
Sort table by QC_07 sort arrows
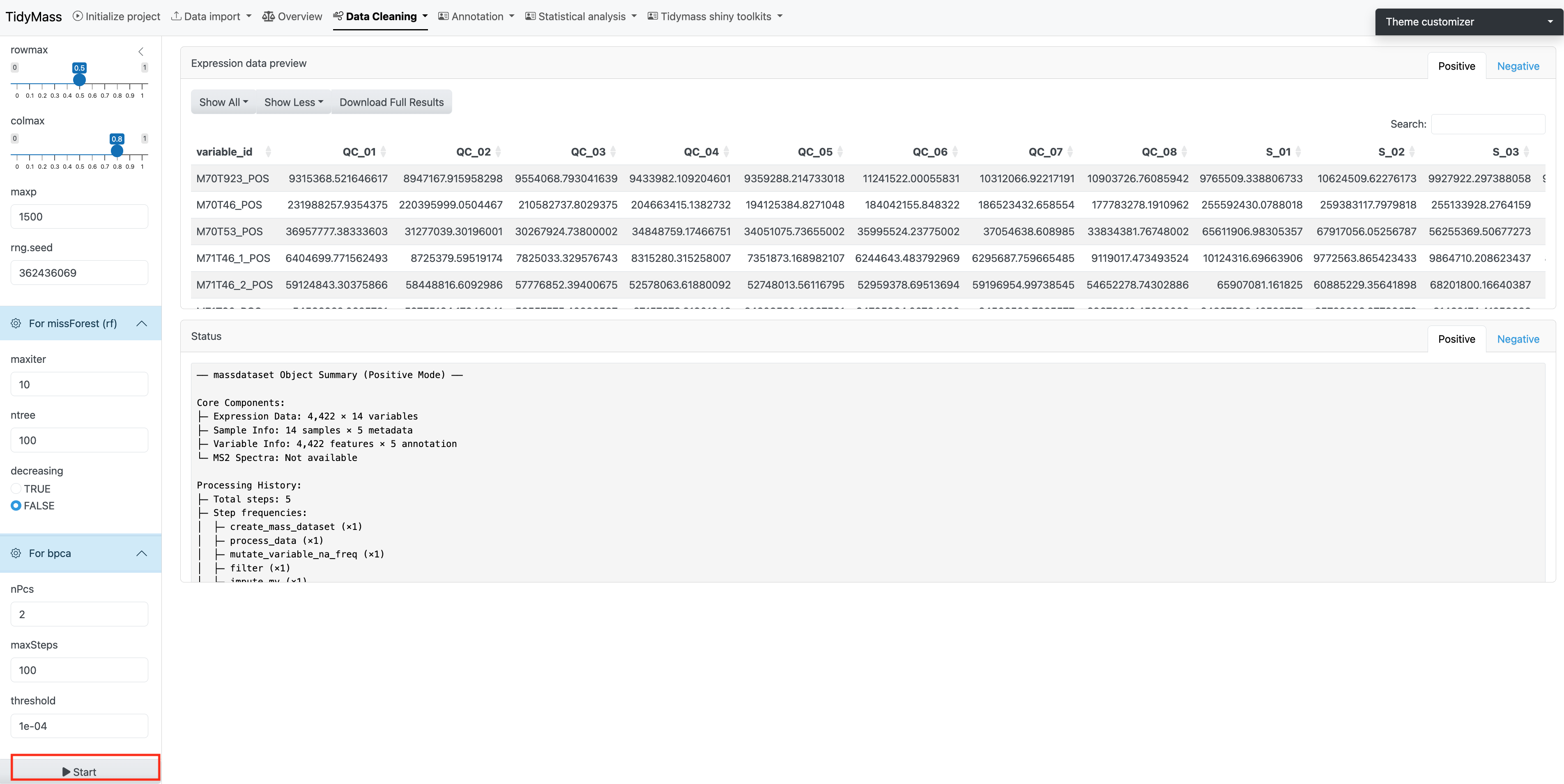1070,152
